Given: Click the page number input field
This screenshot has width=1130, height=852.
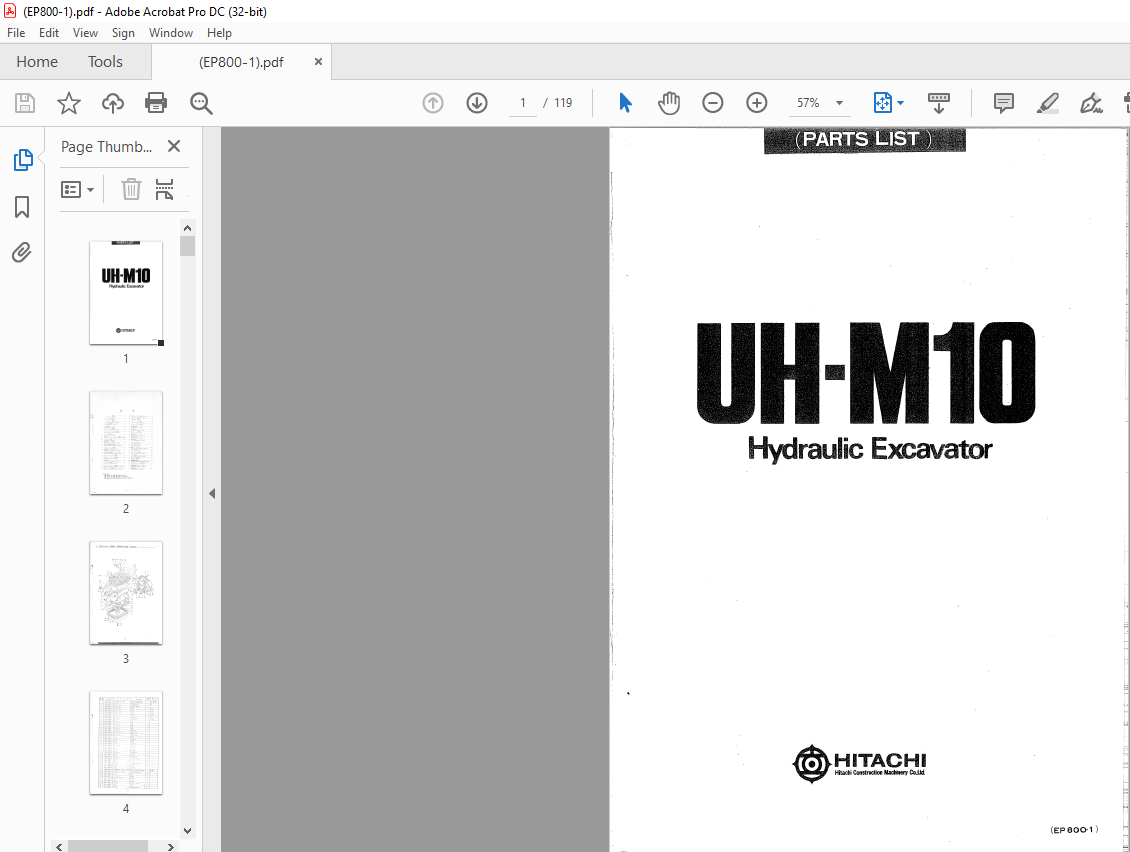Looking at the screenshot, I should click(x=522, y=103).
